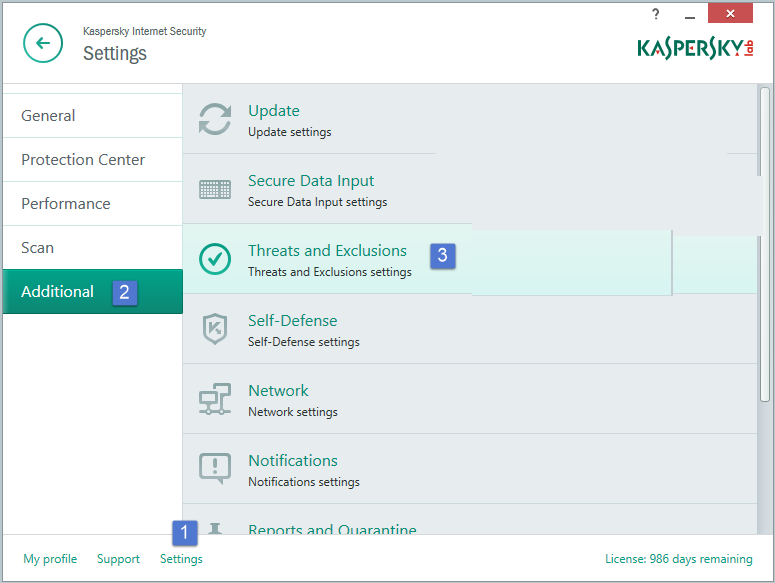Click the "Kaspersky Internet Security" title text
This screenshot has height=583, width=775.
[x=144, y=31]
